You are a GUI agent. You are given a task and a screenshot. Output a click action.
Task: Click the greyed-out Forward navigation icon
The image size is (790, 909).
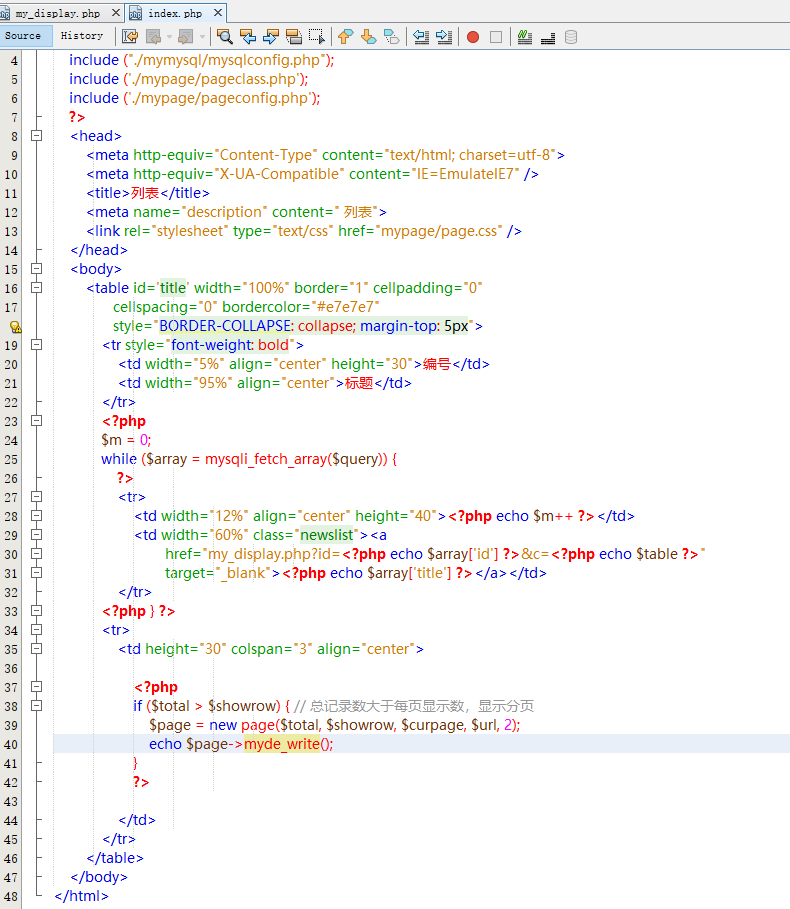(185, 37)
